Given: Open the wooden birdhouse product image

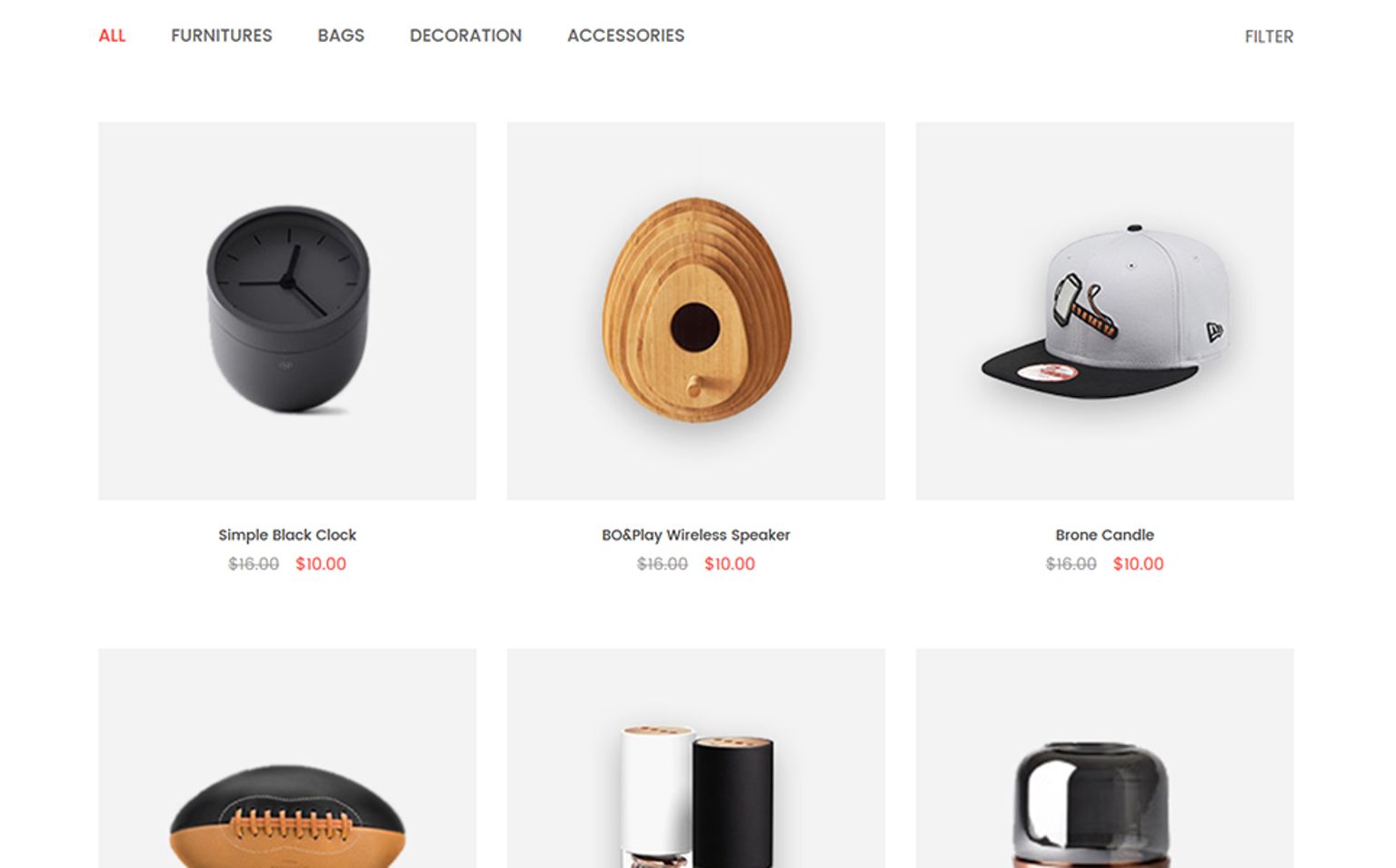Looking at the screenshot, I should (696, 311).
